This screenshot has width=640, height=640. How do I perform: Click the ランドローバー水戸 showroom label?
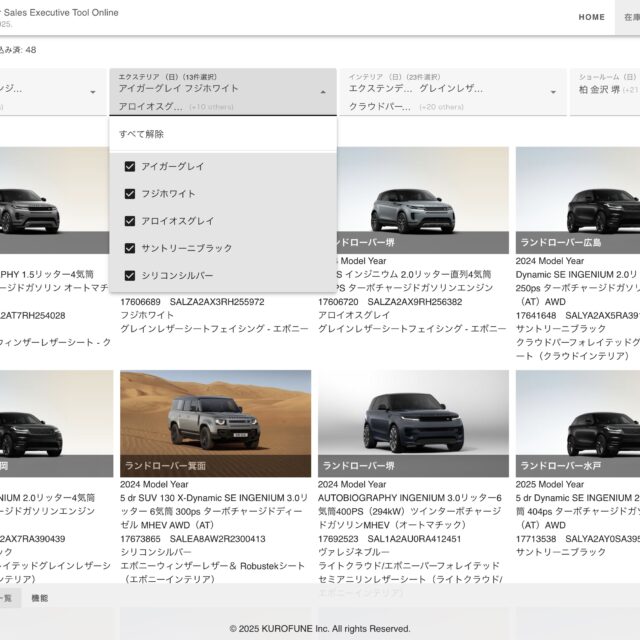coord(560,466)
